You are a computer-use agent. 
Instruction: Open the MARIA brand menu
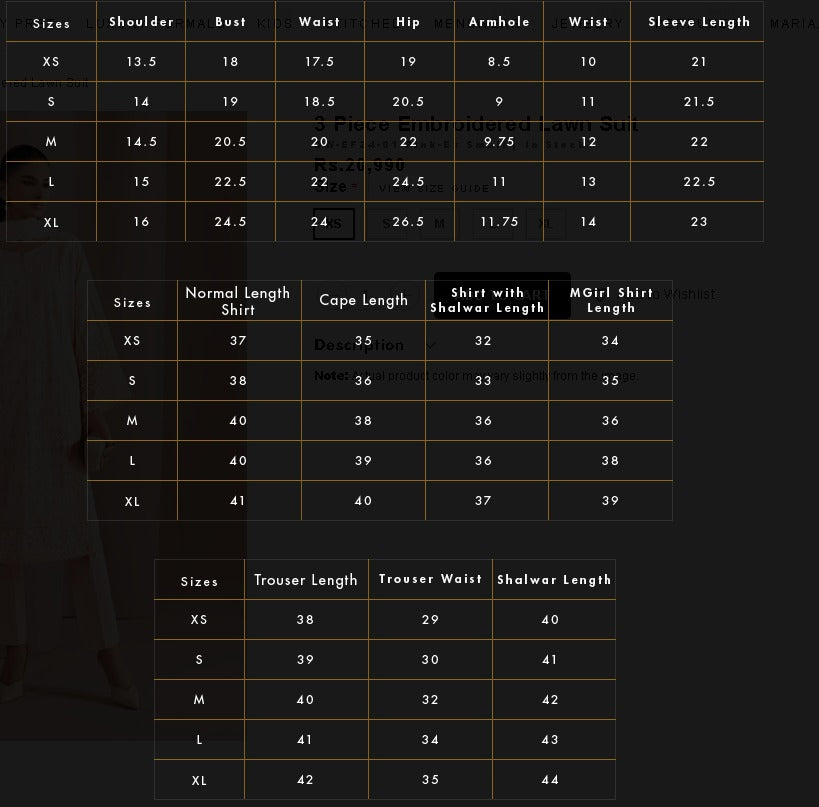pos(793,21)
